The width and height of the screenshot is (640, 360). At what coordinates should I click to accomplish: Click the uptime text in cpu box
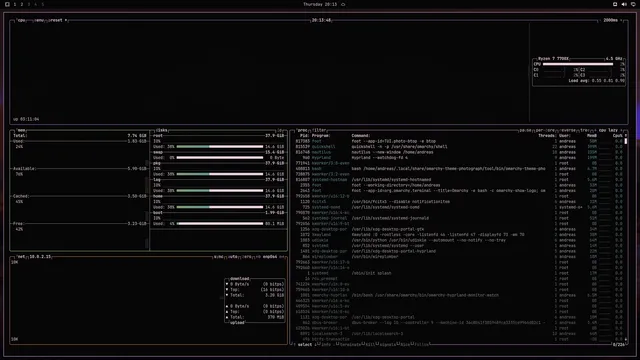26,119
